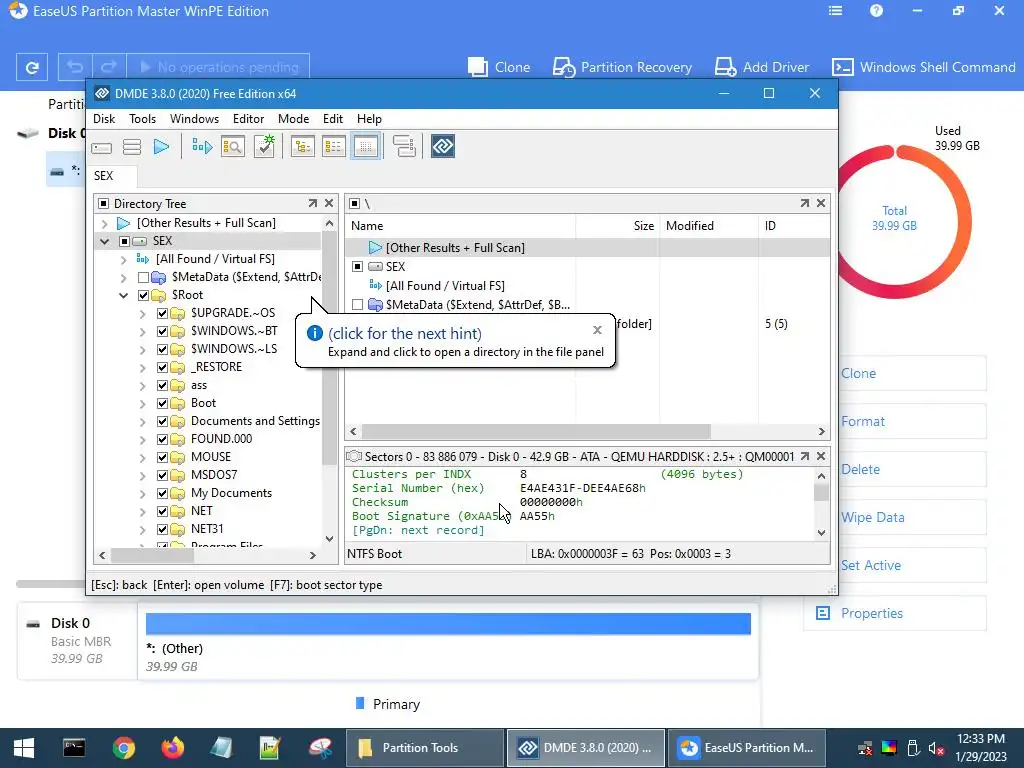This screenshot has width=1024, height=768.
Task: Click the EaseUS undo arrow icon
Action: (x=75, y=67)
